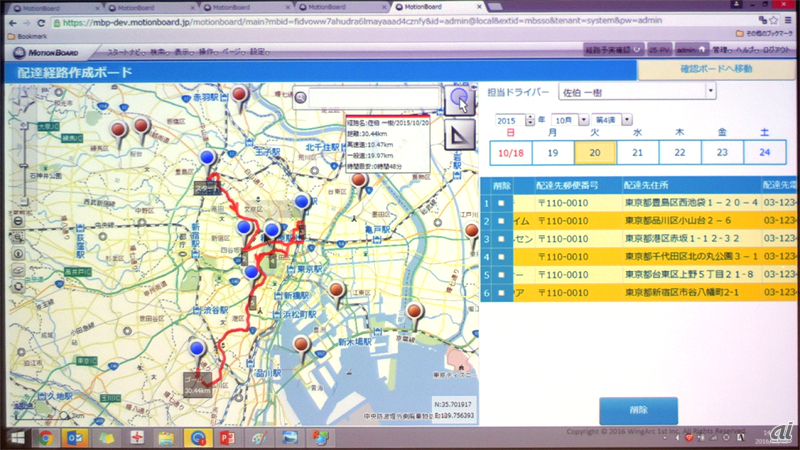Click the blue goal pin showing 30.44km

tap(197, 352)
